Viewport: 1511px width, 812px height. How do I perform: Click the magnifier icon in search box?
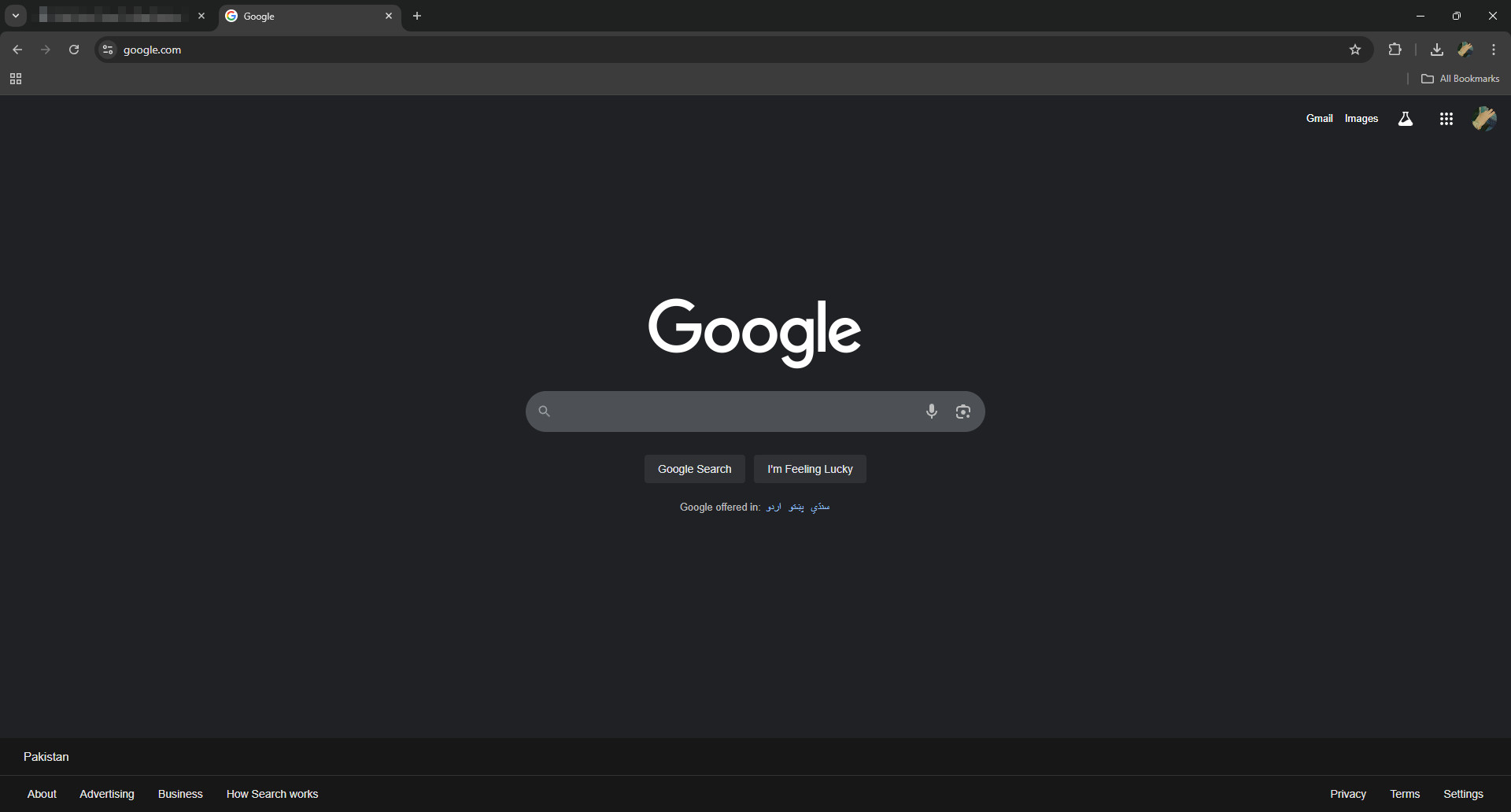545,412
